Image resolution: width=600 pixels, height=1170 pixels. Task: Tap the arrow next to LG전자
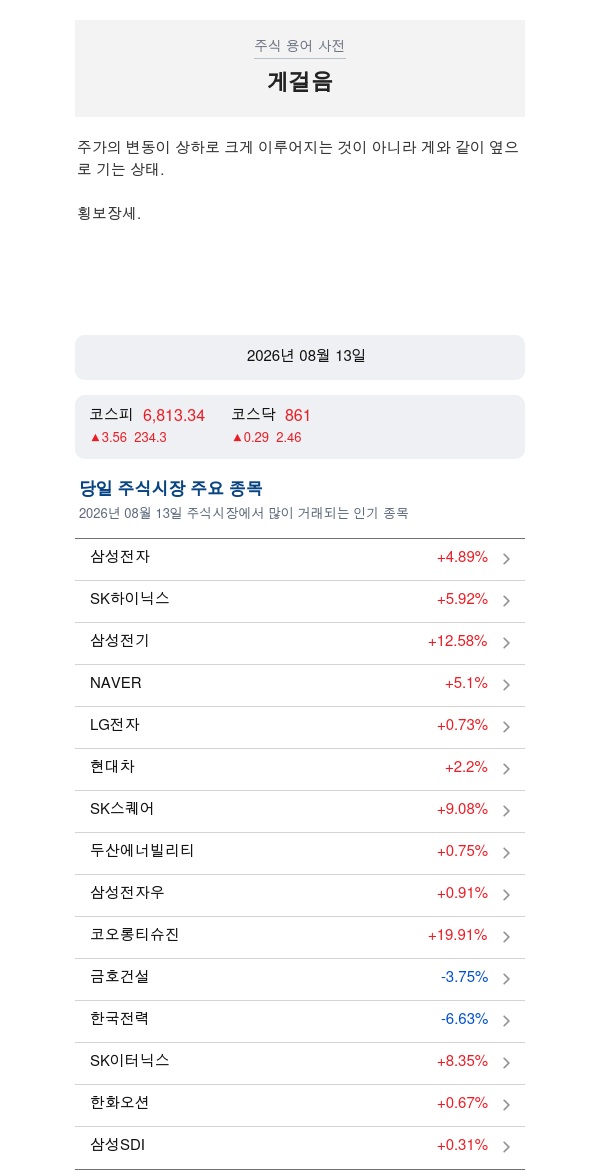506,727
